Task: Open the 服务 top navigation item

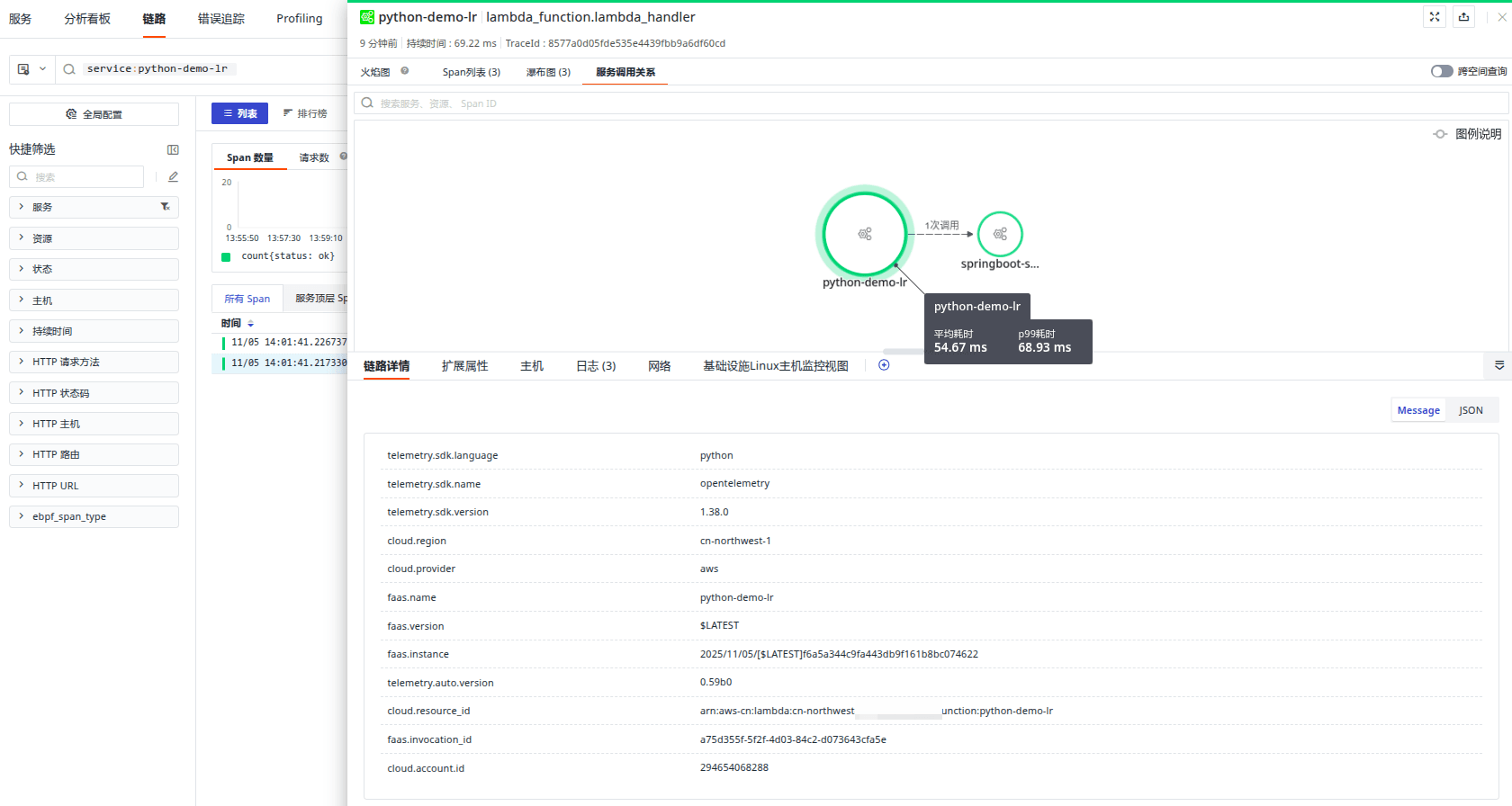Action: [20, 19]
